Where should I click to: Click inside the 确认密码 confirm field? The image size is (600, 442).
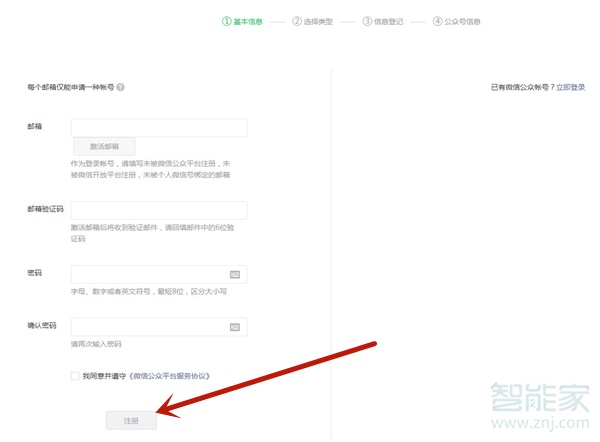(150, 327)
